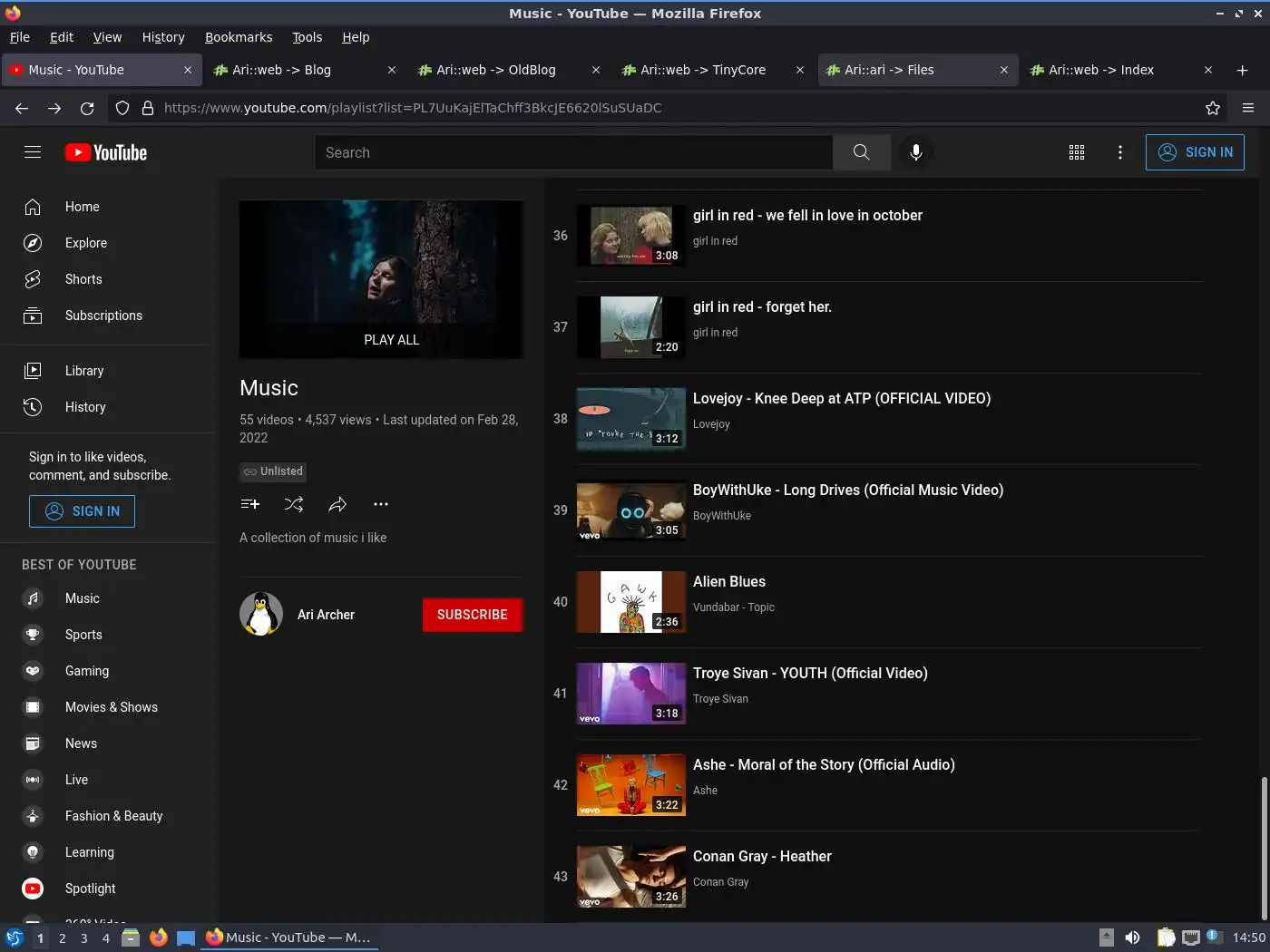The width and height of the screenshot is (1270, 952).
Task: Click the search magnifier button
Action: click(862, 152)
